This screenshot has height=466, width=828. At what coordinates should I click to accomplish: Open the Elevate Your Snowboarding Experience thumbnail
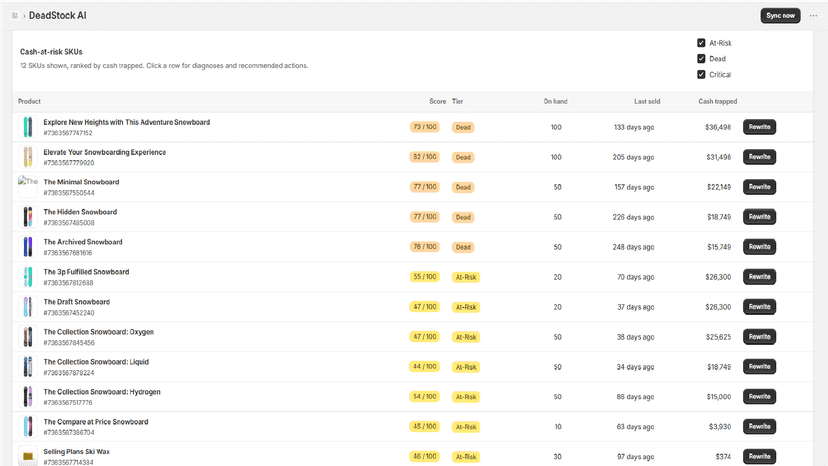coord(27,157)
